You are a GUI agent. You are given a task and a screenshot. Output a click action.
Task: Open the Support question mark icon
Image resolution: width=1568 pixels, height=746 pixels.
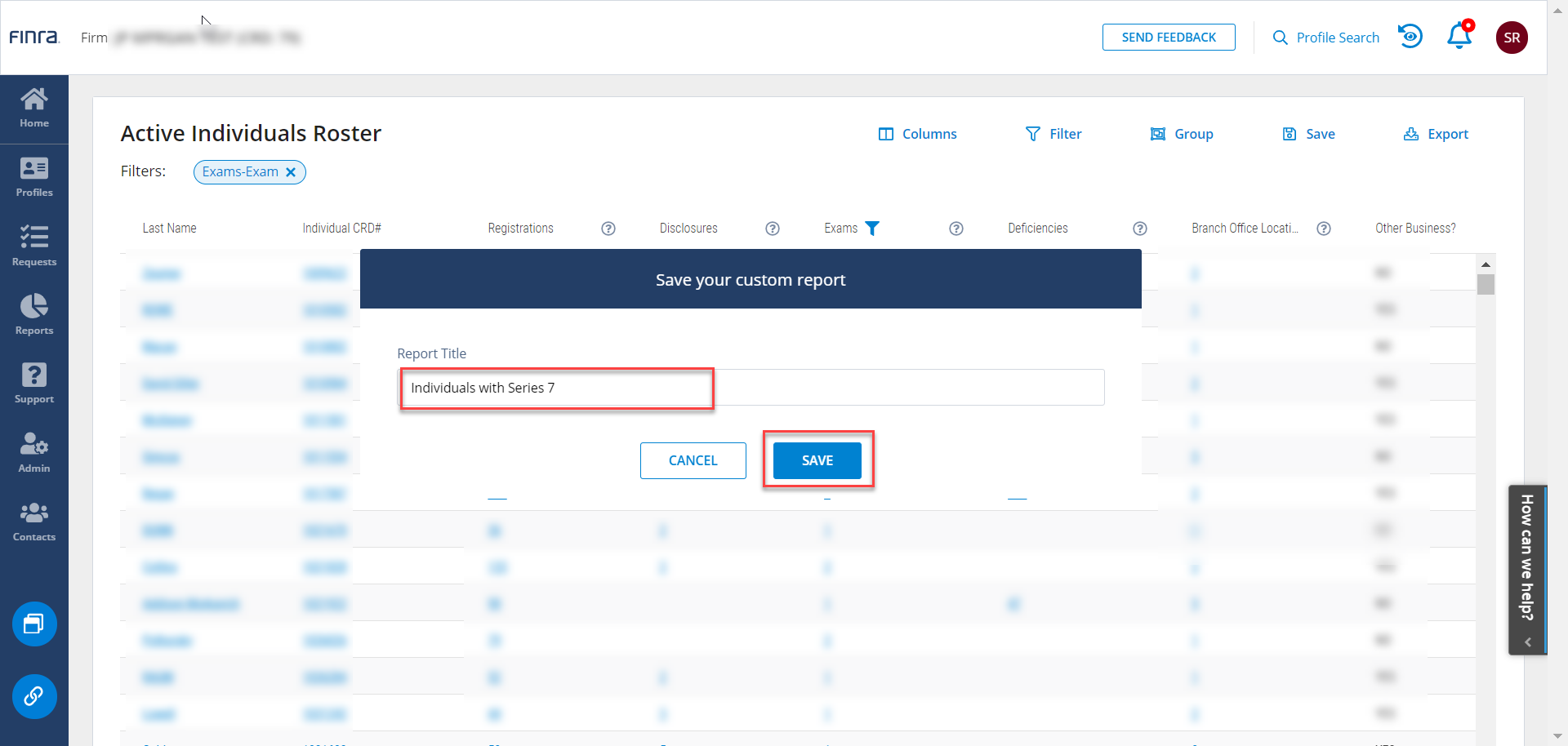tap(34, 383)
